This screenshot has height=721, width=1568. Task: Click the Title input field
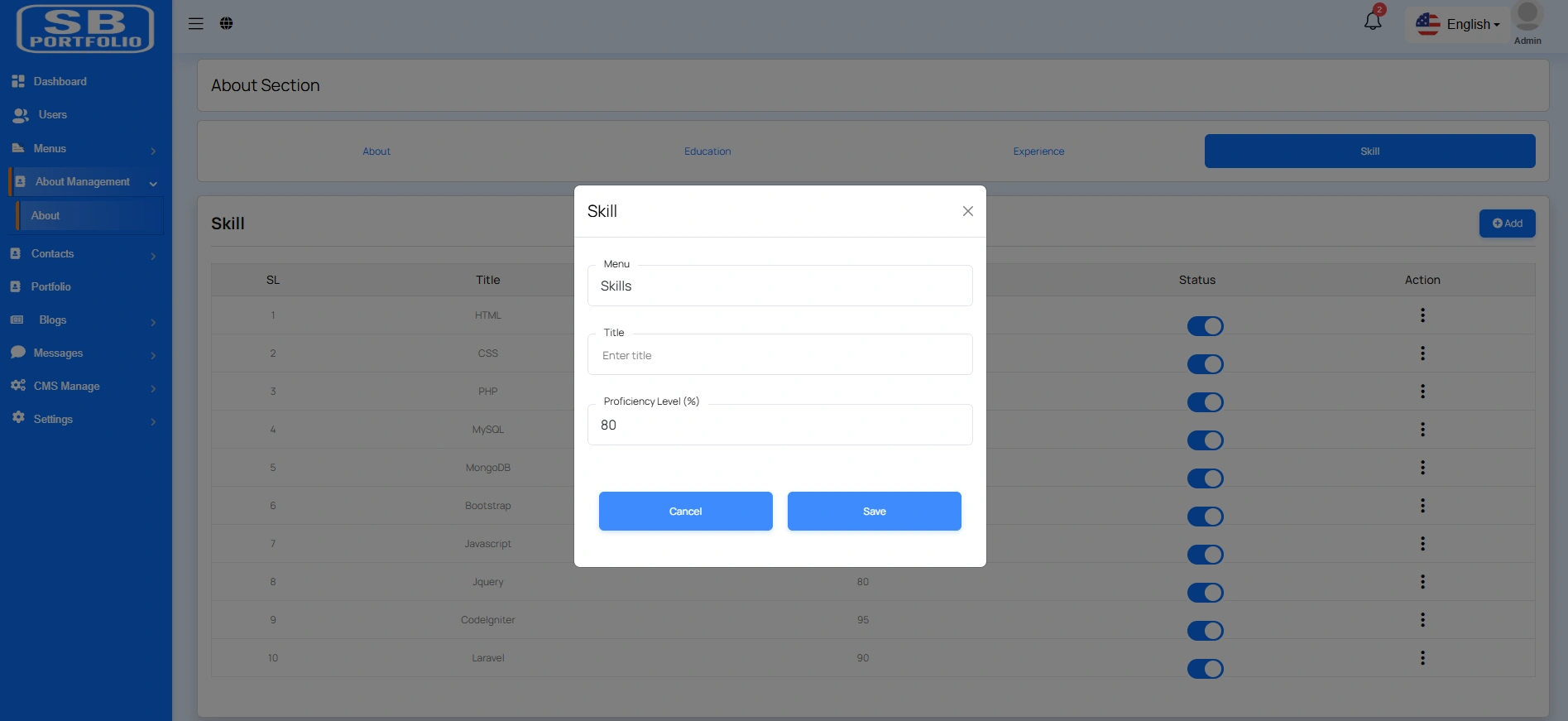point(779,356)
